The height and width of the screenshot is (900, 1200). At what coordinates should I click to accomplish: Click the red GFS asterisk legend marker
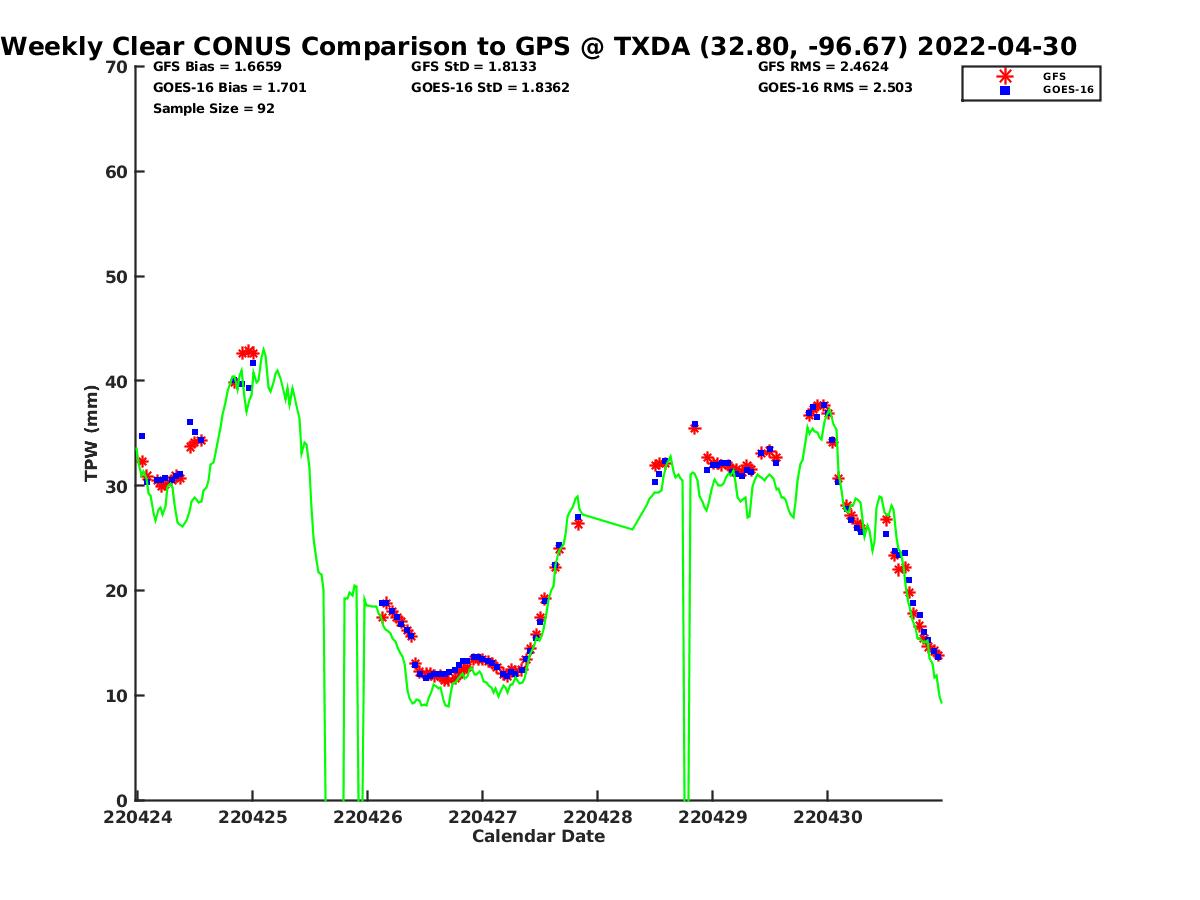point(1004,76)
